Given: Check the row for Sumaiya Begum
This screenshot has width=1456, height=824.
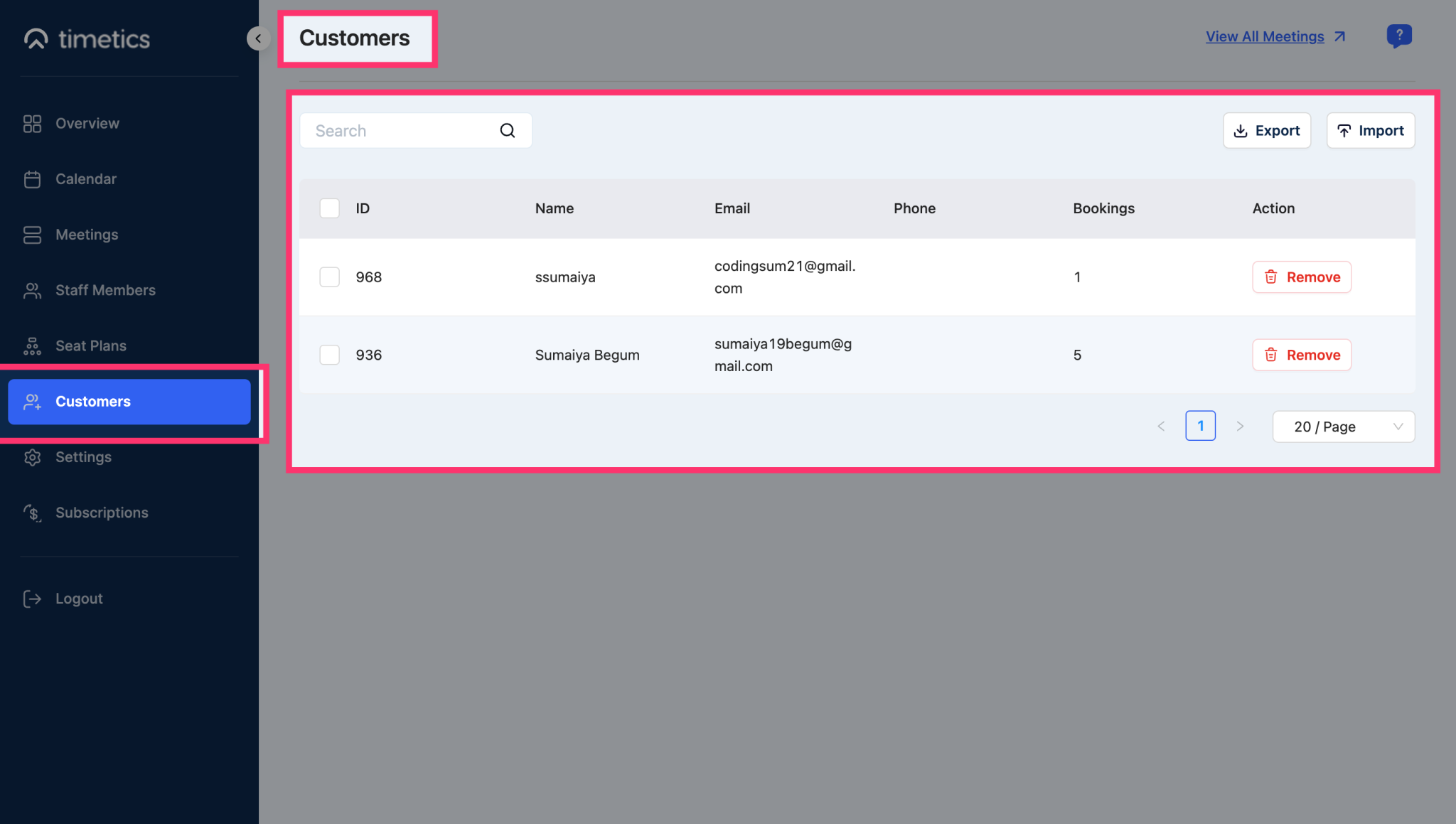Looking at the screenshot, I should tap(329, 354).
